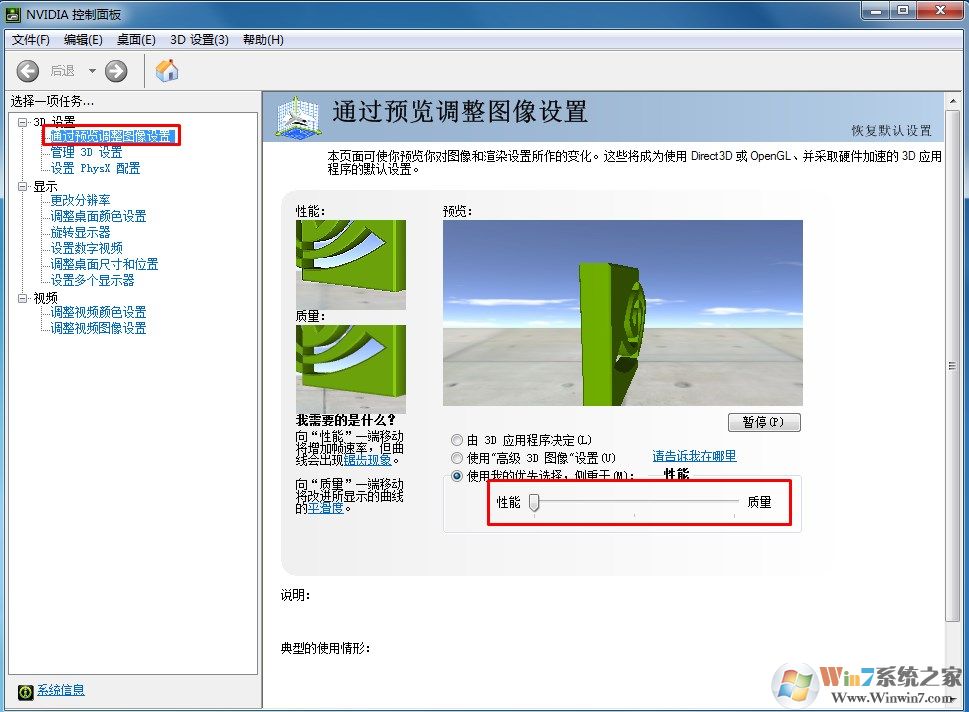Image resolution: width=969 pixels, height=712 pixels.
Task: Click 恢复默认设置 link
Action: 892,130
